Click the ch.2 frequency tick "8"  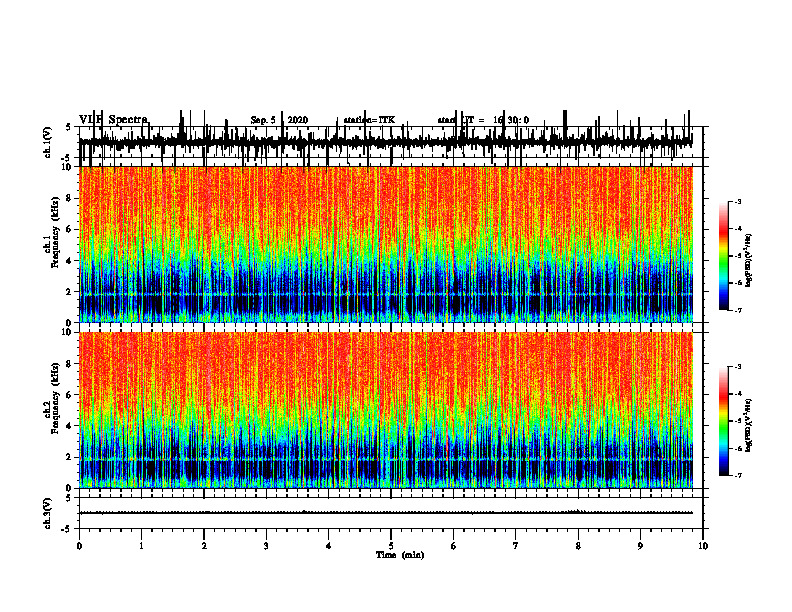(x=70, y=364)
